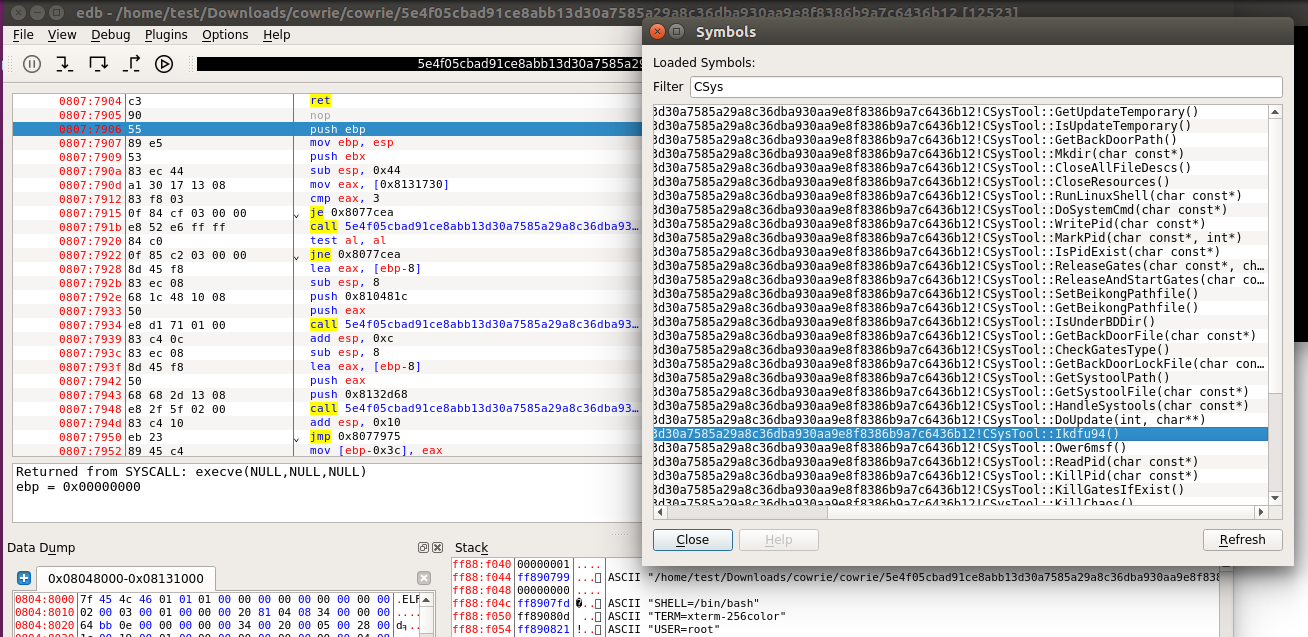The image size is (1308, 637).
Task: Add a new Data Dump tab
Action: (x=24, y=578)
